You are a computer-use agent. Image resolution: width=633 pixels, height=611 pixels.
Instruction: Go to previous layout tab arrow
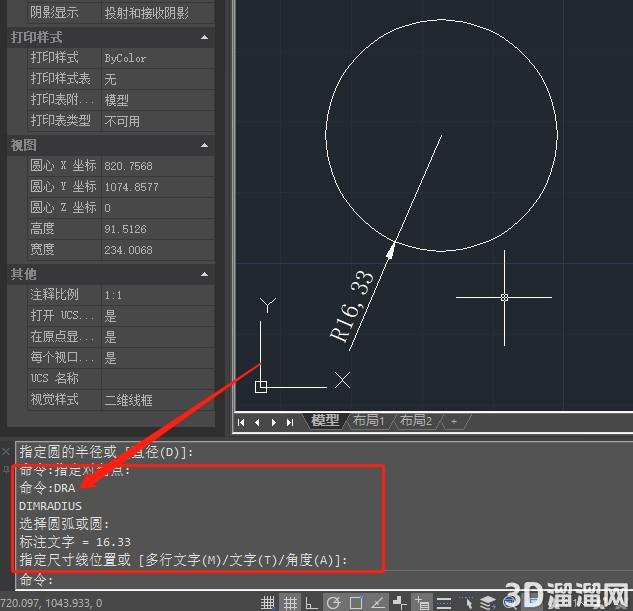tap(257, 422)
